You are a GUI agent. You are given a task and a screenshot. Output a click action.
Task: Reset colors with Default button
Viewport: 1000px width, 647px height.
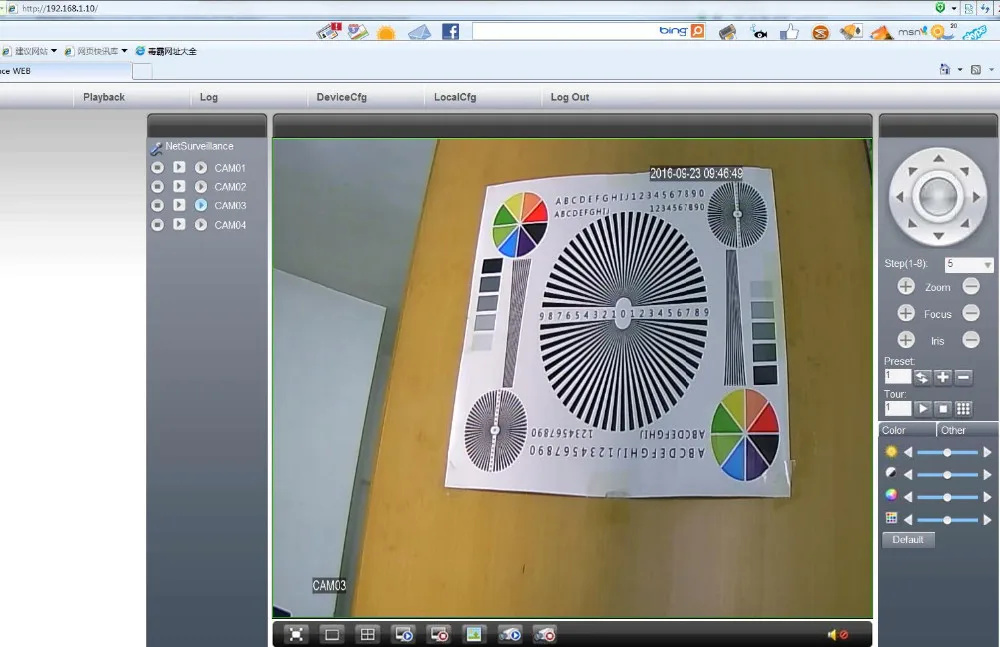coord(908,540)
